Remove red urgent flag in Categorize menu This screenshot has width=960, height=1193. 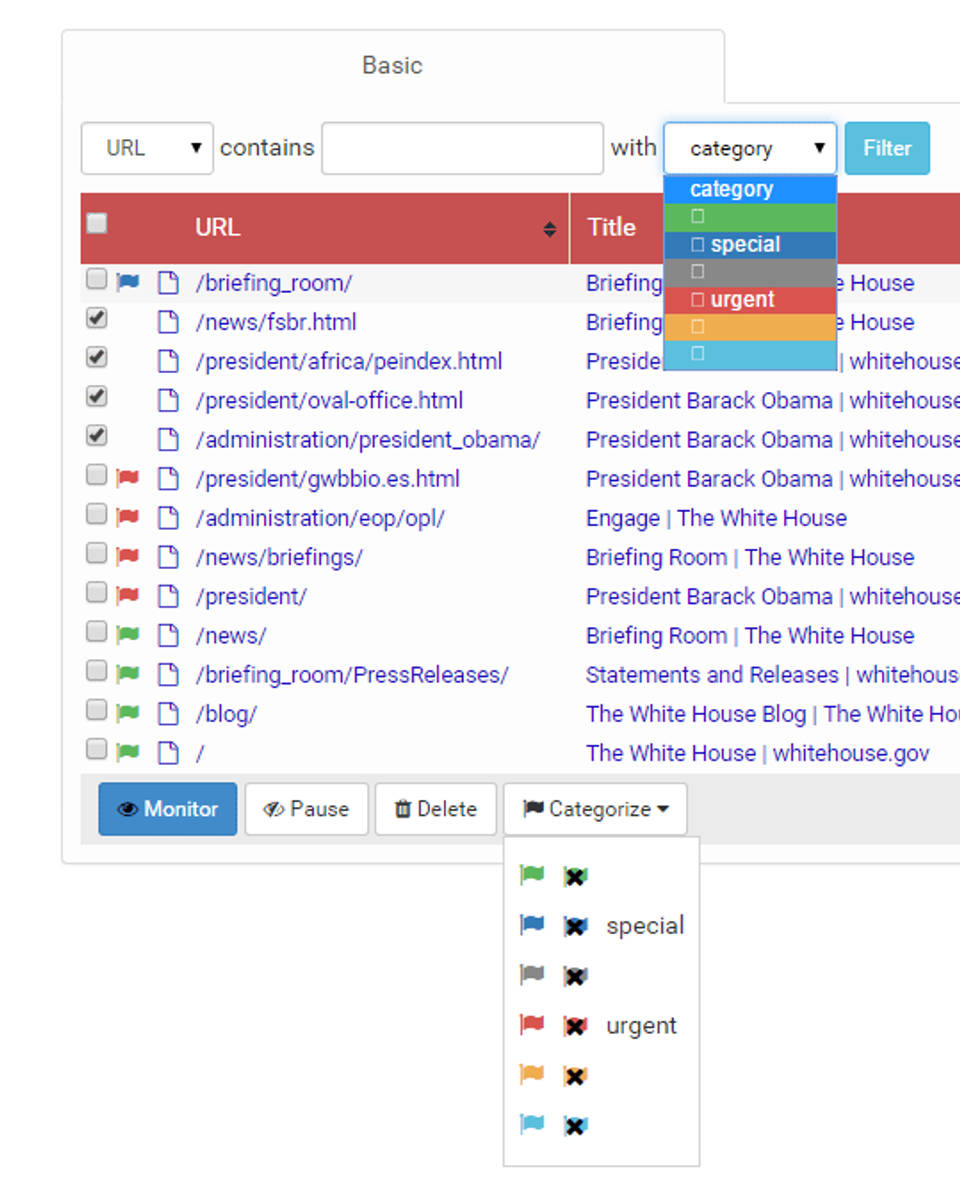[x=575, y=1026]
